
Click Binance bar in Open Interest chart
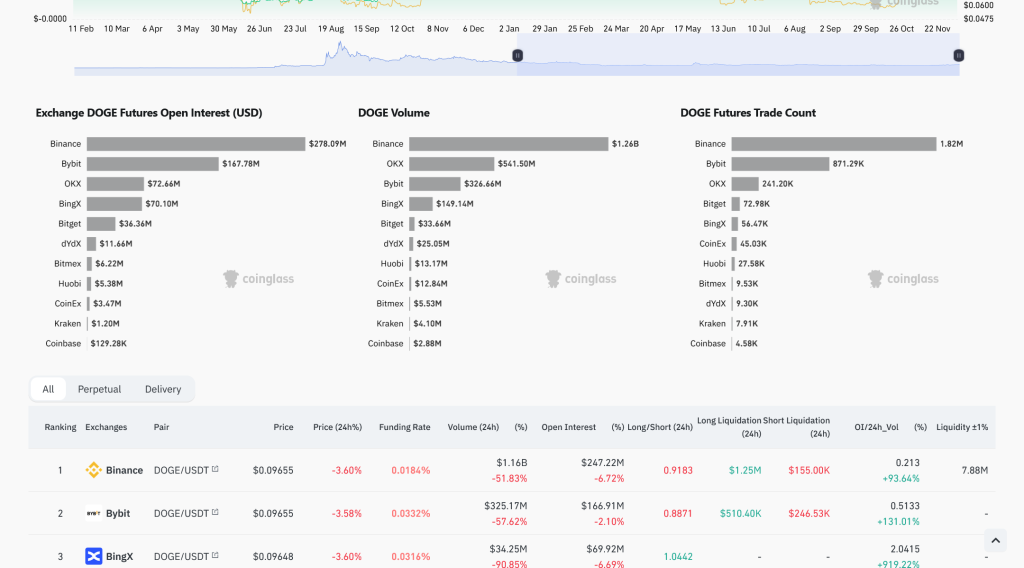click(196, 144)
